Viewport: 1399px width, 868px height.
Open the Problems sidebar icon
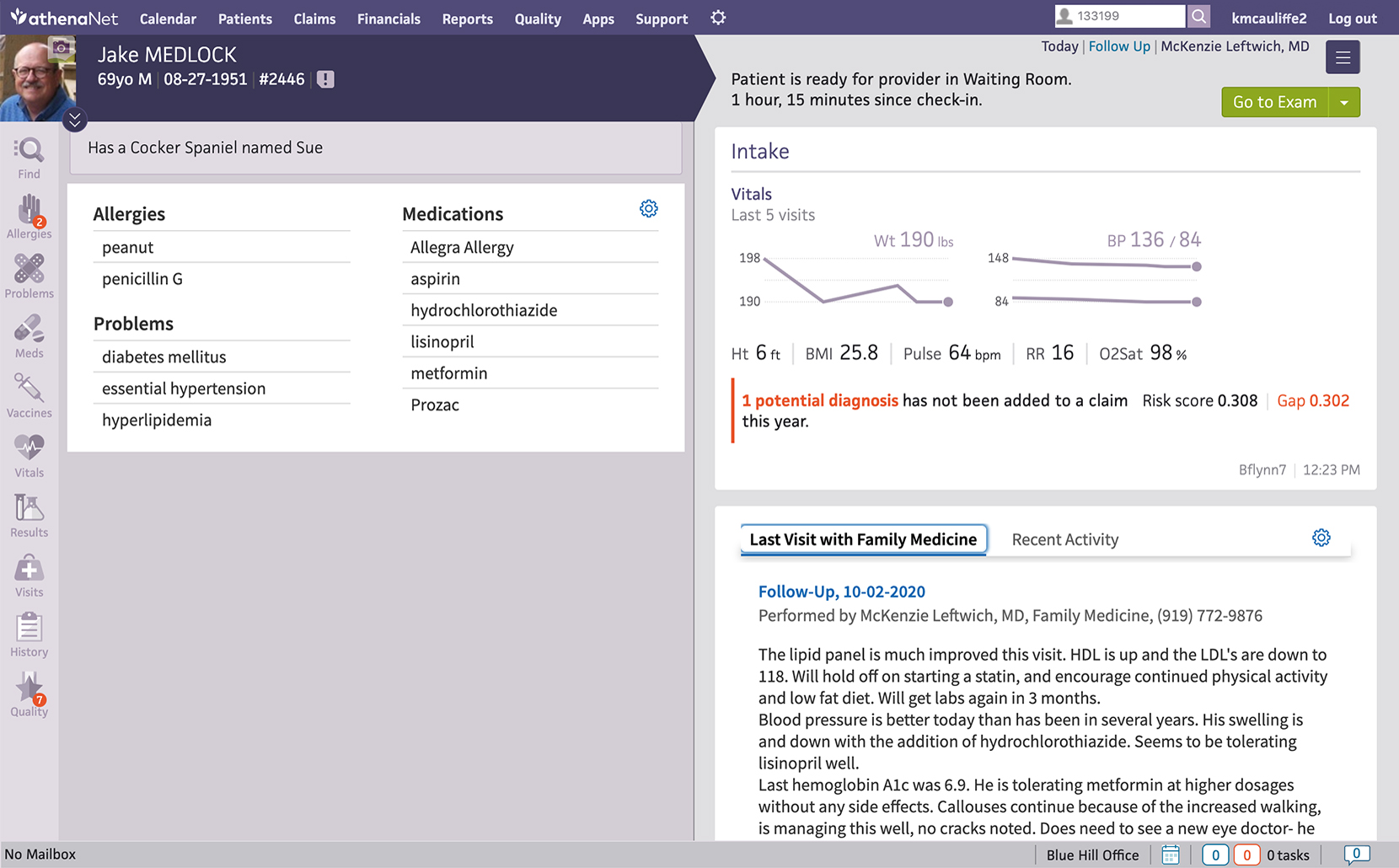tap(29, 277)
